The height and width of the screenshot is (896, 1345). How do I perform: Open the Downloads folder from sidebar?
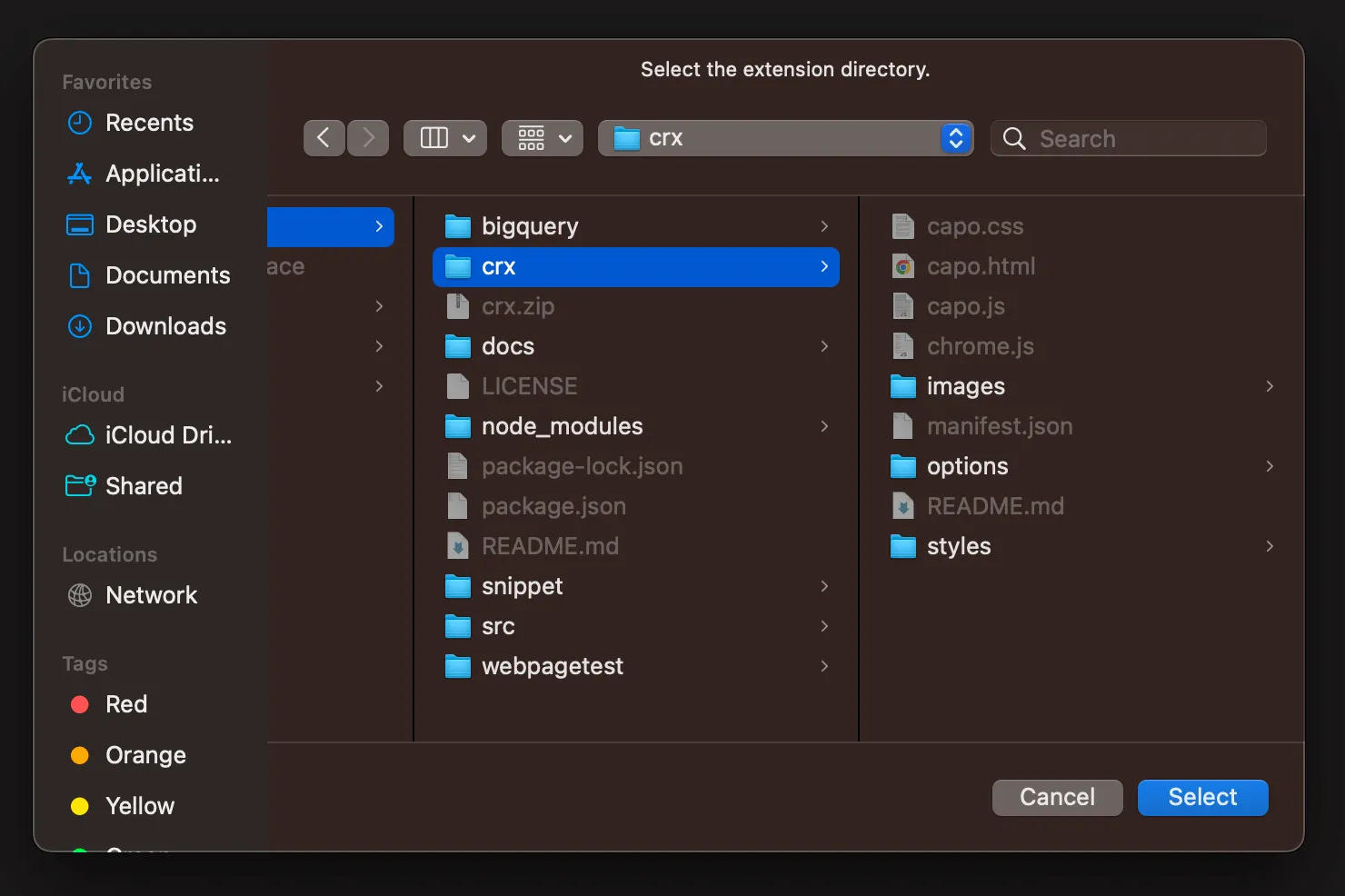(x=165, y=326)
